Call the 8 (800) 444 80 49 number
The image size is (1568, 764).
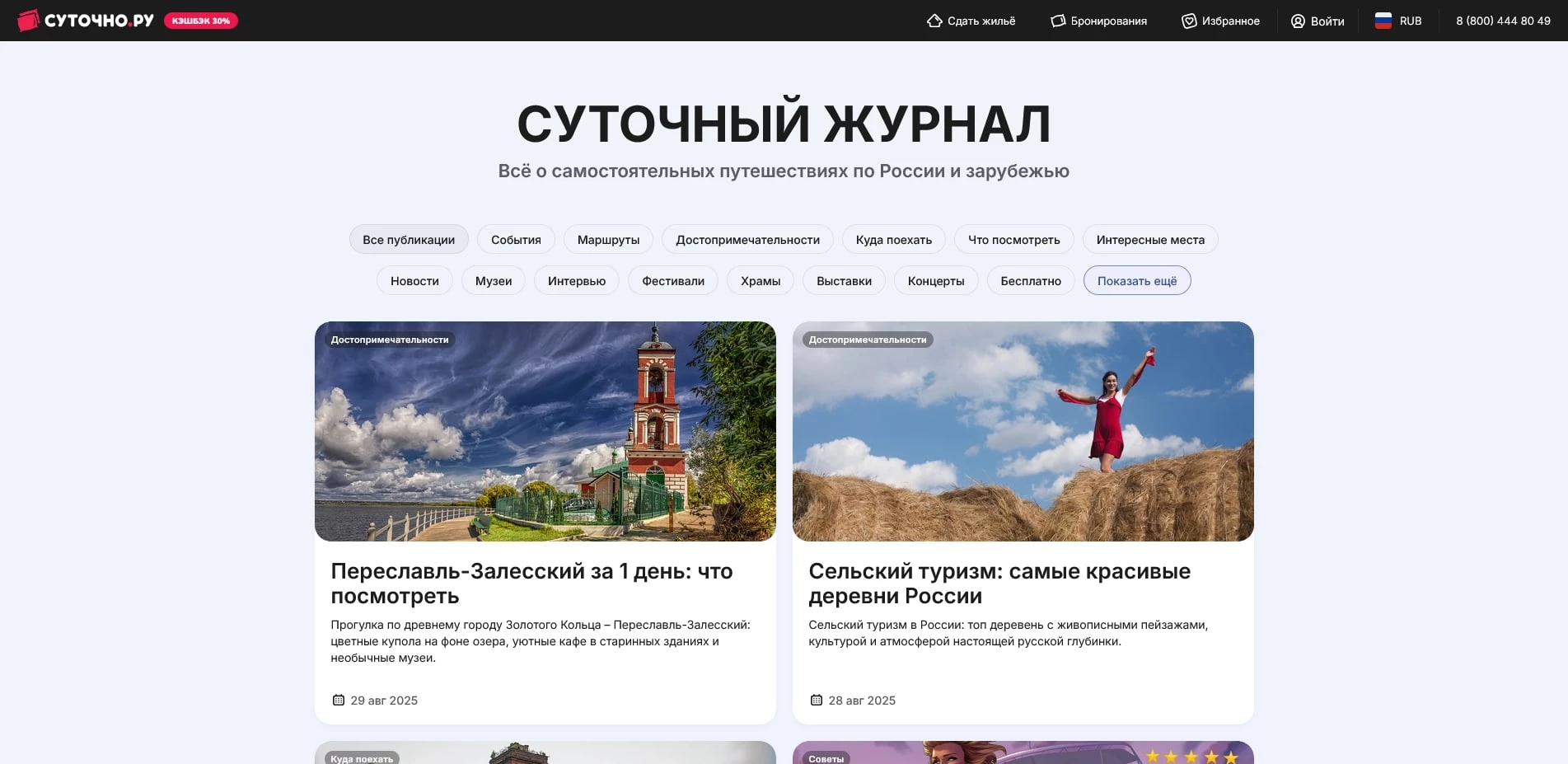click(1502, 20)
